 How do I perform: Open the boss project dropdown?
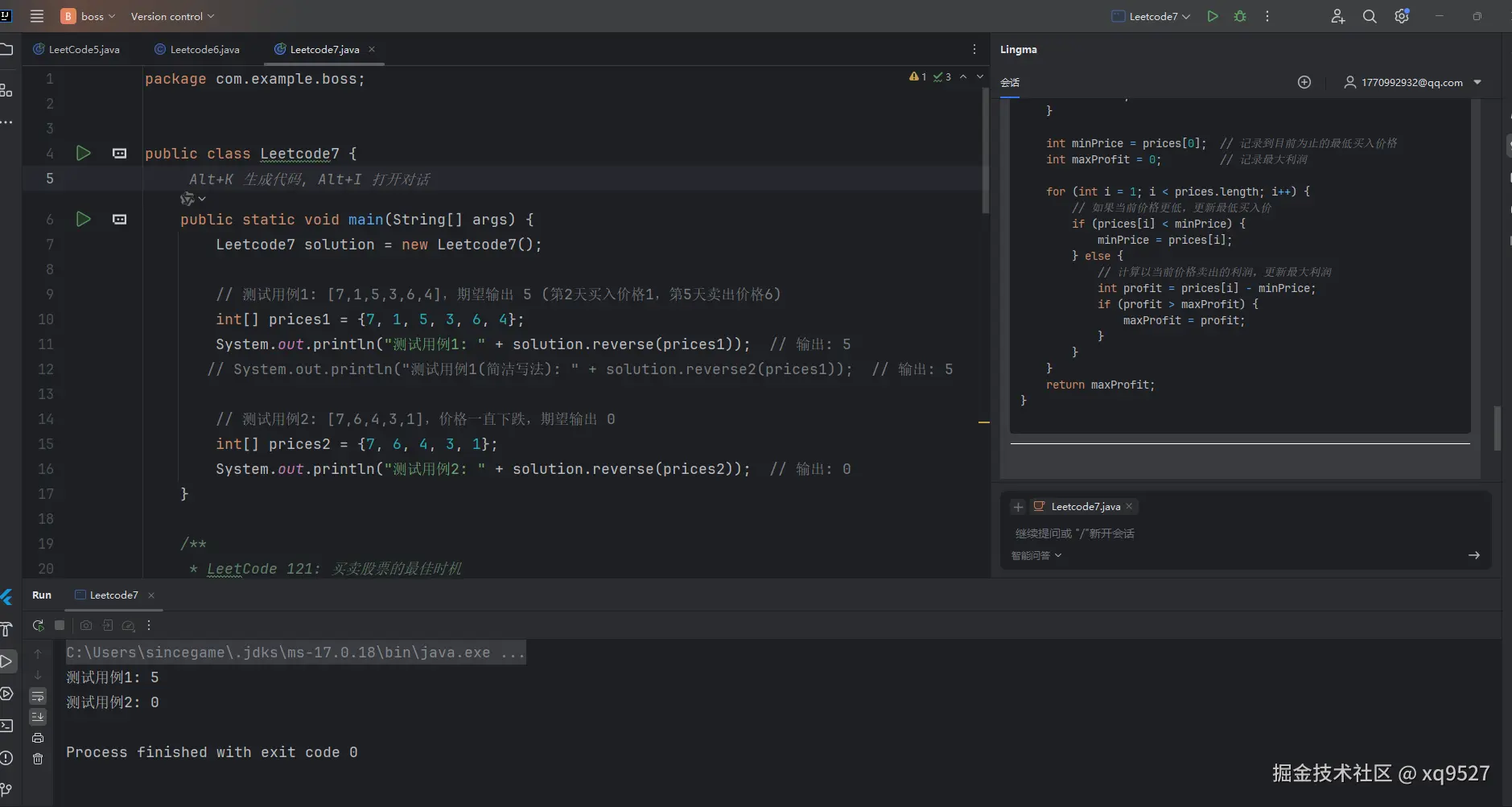tap(89, 16)
